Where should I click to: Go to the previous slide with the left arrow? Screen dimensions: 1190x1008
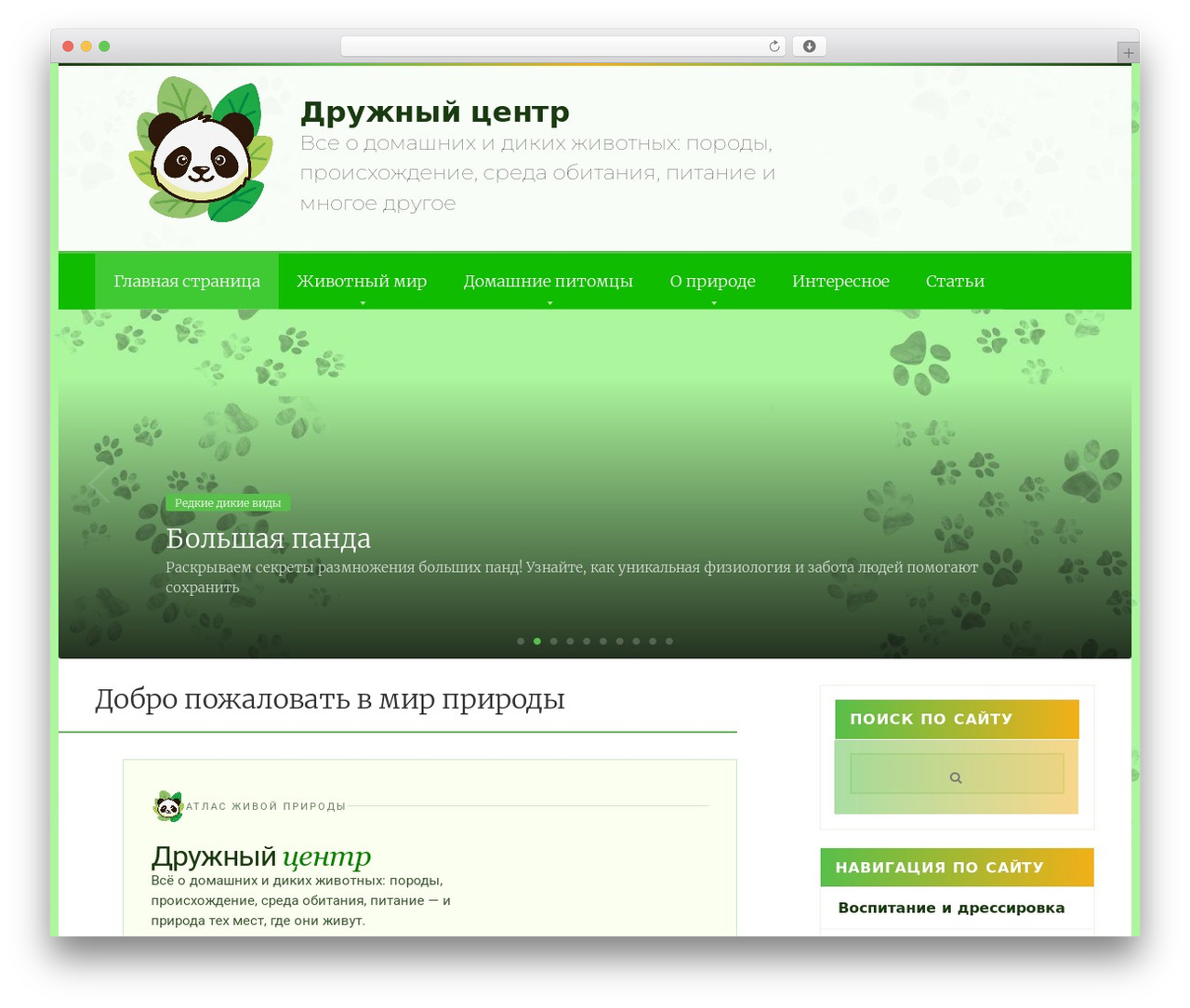[98, 484]
